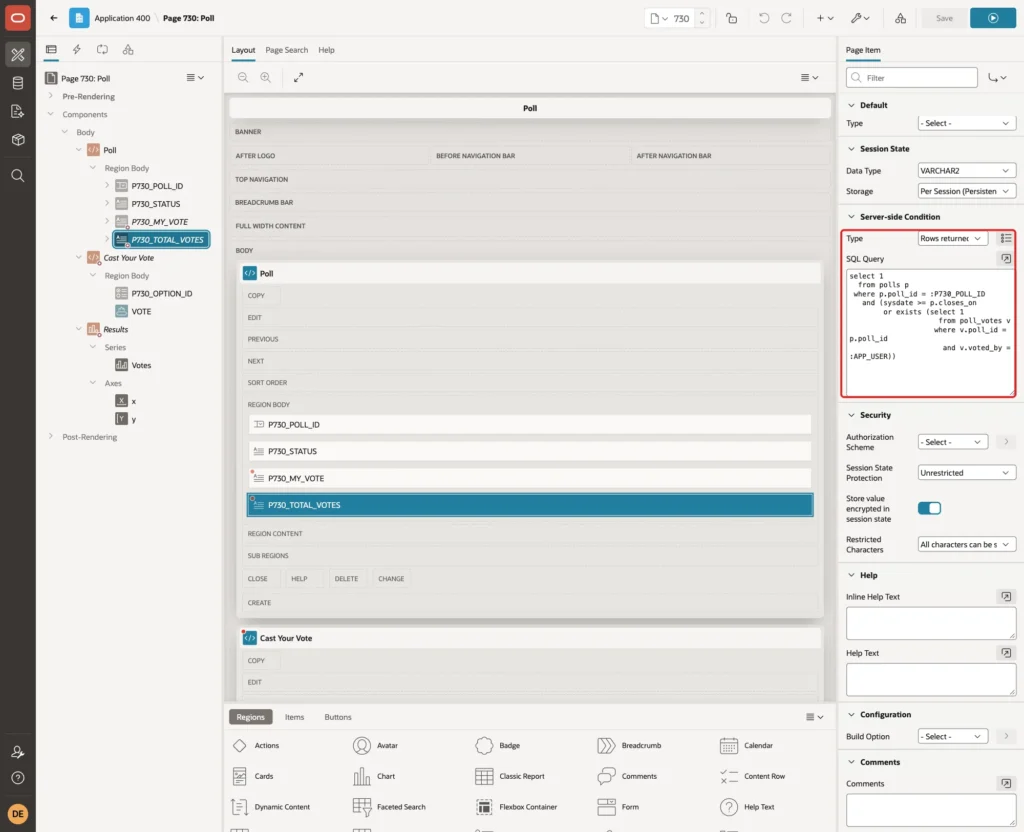The height and width of the screenshot is (832, 1024).
Task: Open SQL Query code editor icon
Action: click(1006, 259)
